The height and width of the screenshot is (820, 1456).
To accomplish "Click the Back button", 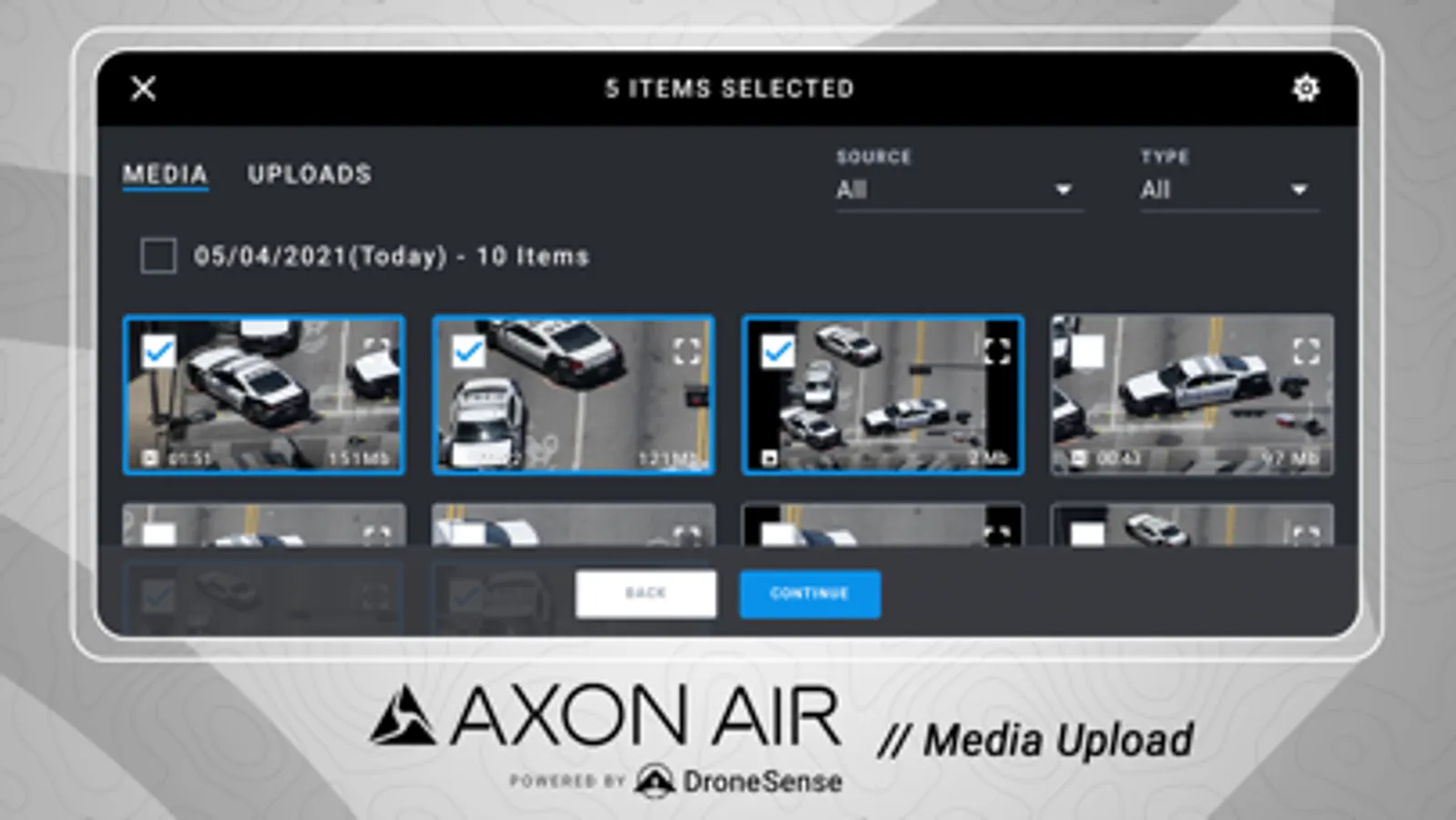I will 646,594.
